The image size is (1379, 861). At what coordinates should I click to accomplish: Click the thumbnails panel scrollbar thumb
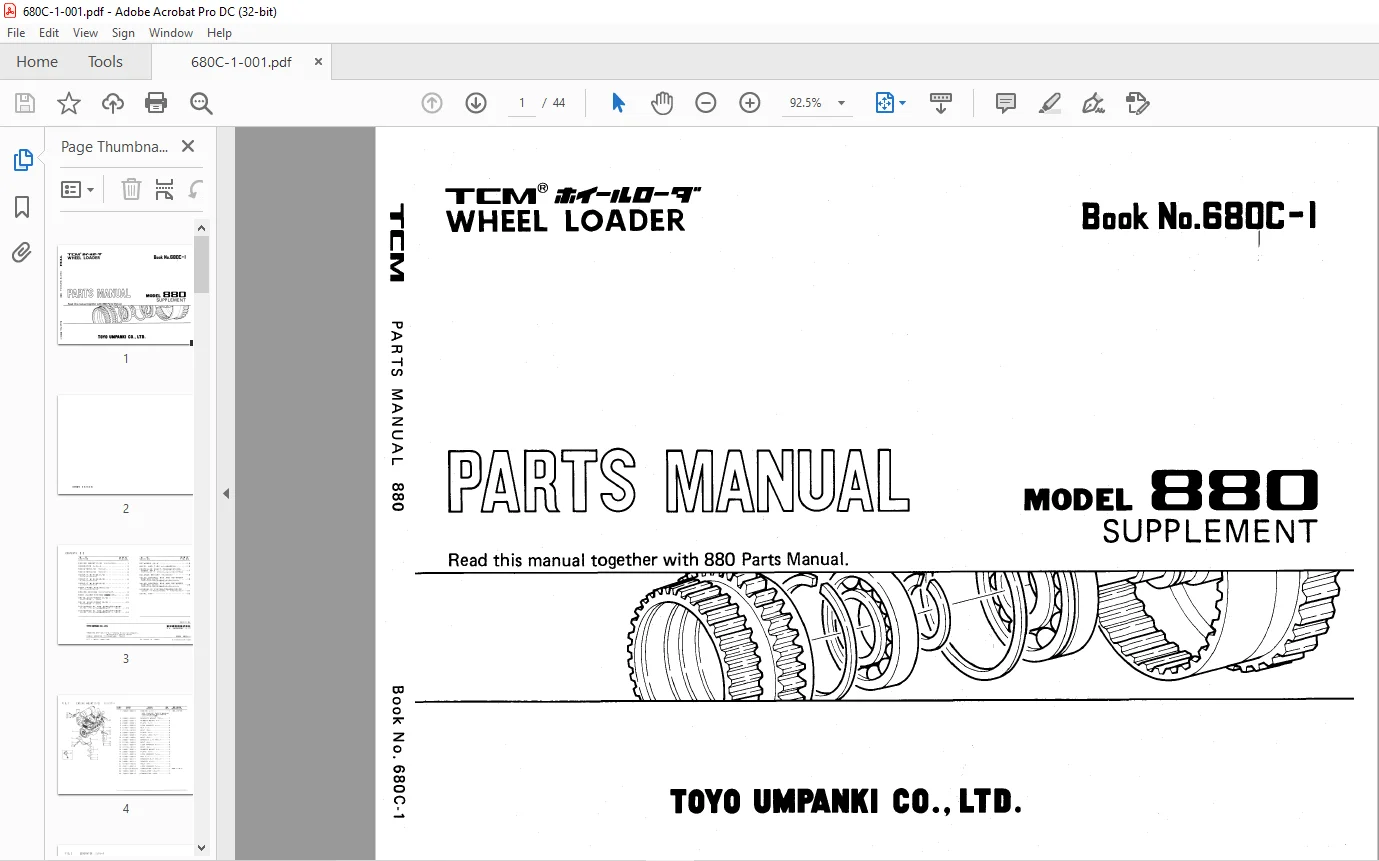click(x=201, y=264)
